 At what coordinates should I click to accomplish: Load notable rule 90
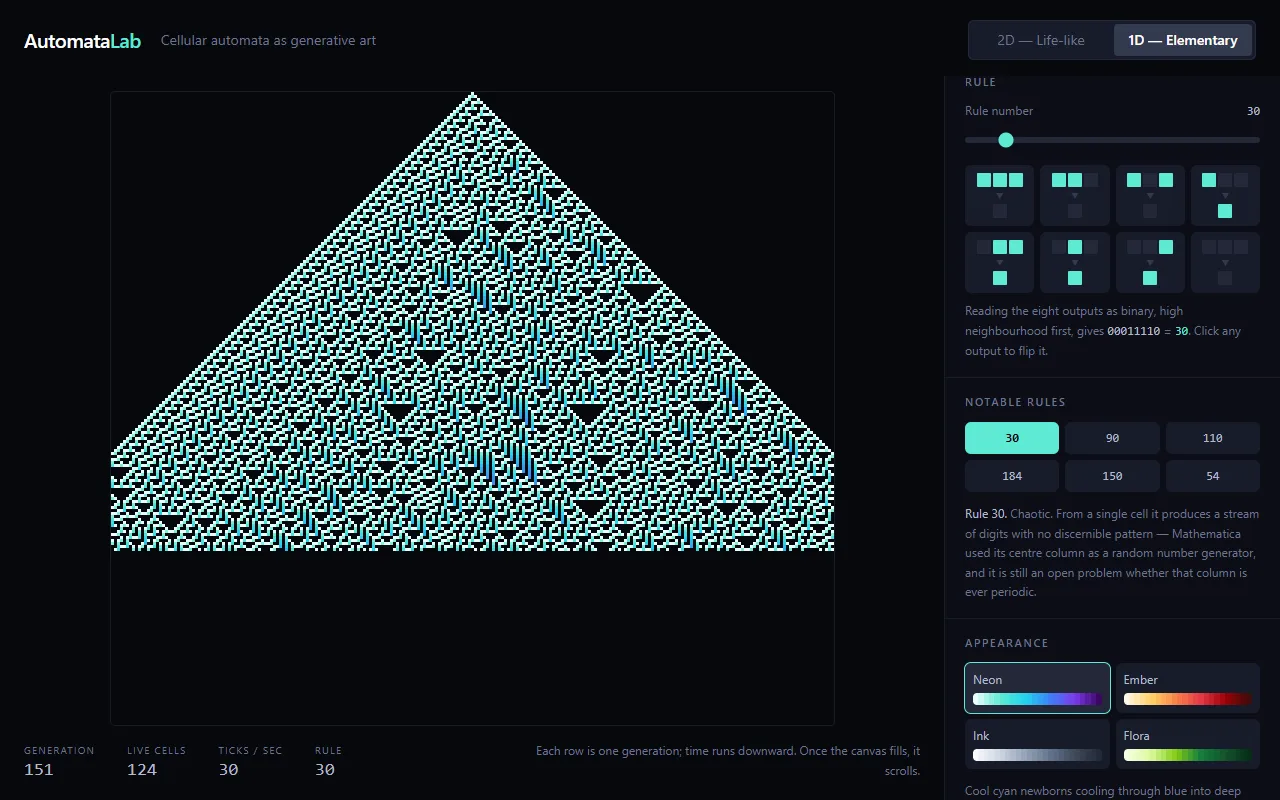click(x=1112, y=438)
